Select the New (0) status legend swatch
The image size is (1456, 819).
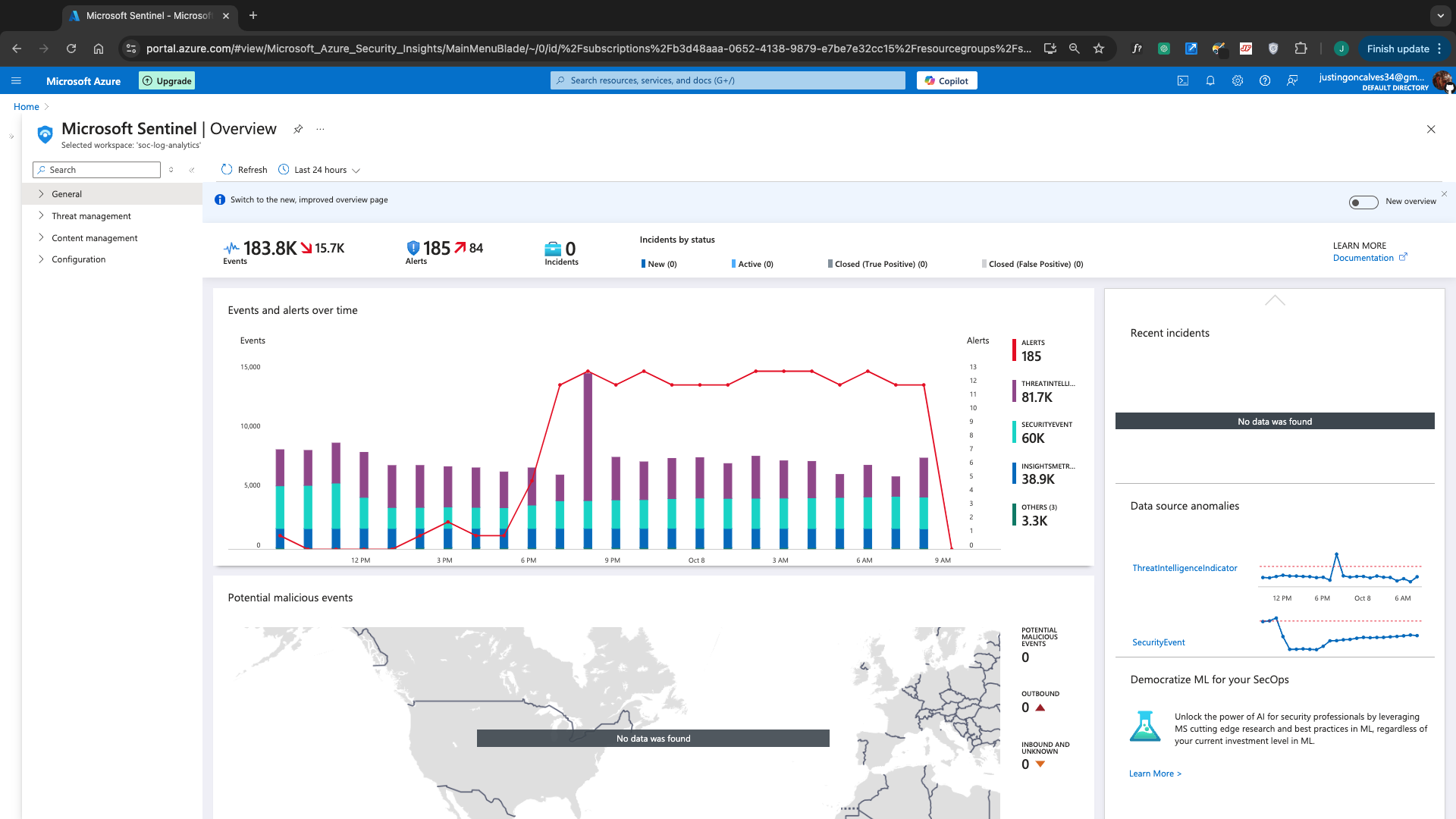(x=643, y=264)
